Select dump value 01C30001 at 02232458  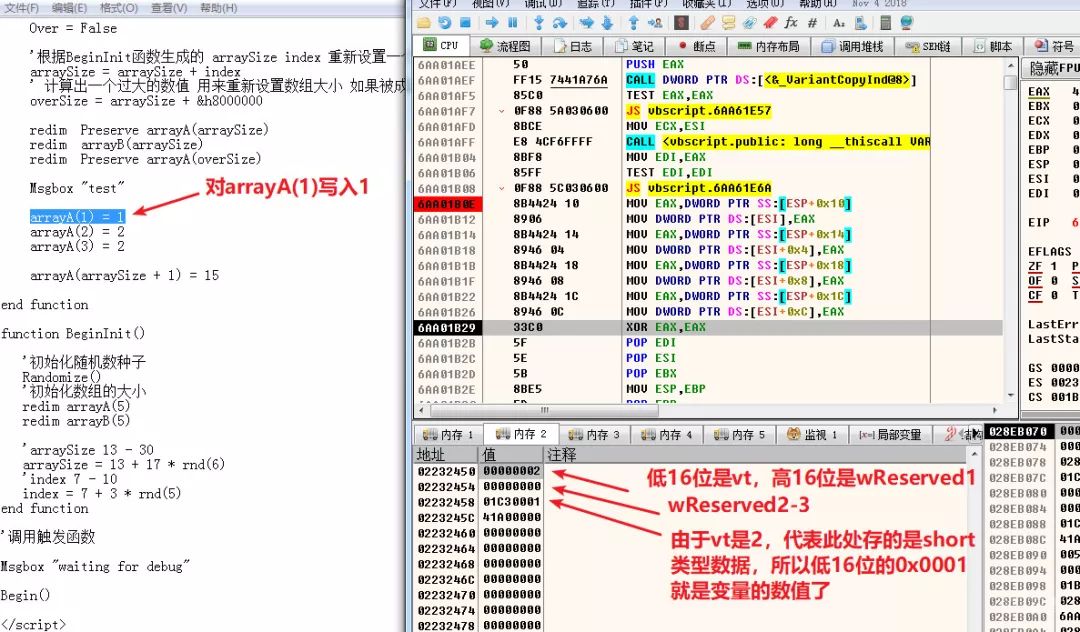pyautogui.click(x=512, y=502)
